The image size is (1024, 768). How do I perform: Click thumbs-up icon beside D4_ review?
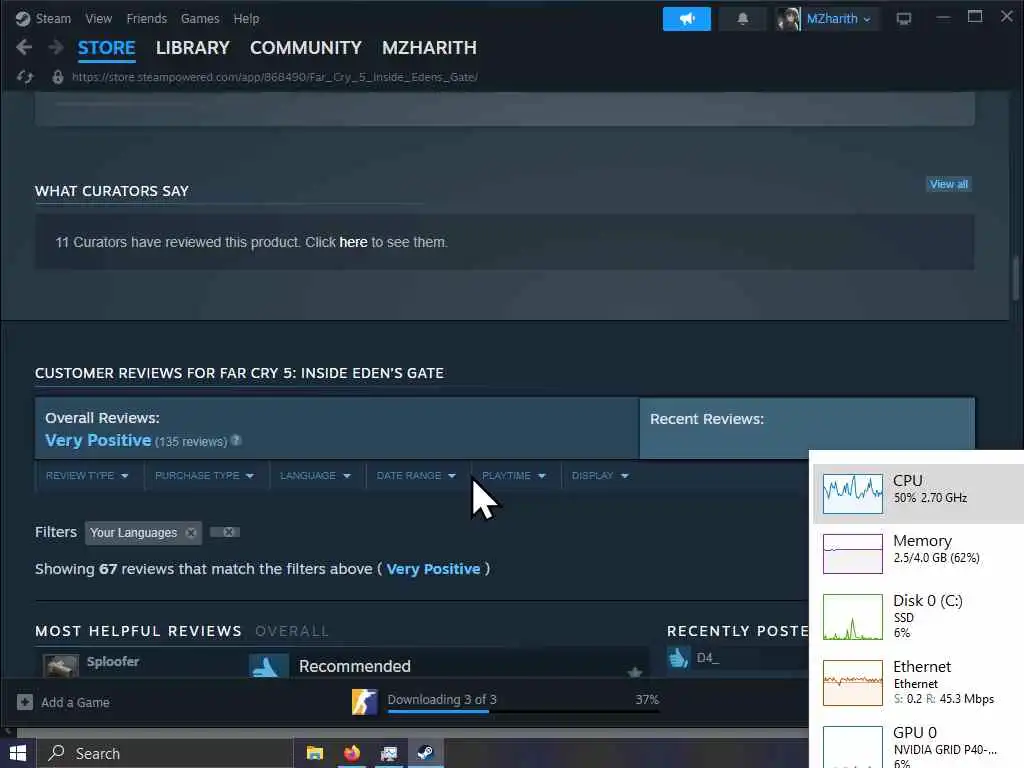click(x=679, y=658)
